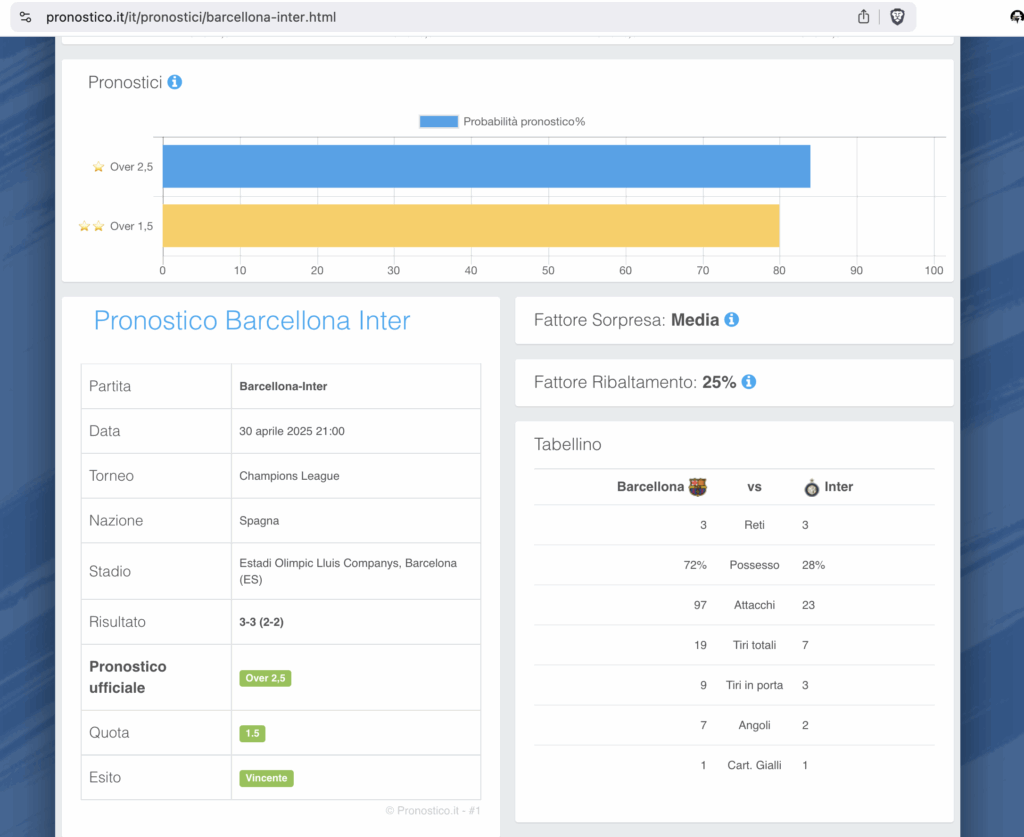The height and width of the screenshot is (837, 1024).
Task: Click the green 1.5 quota badge
Action: [x=252, y=733]
